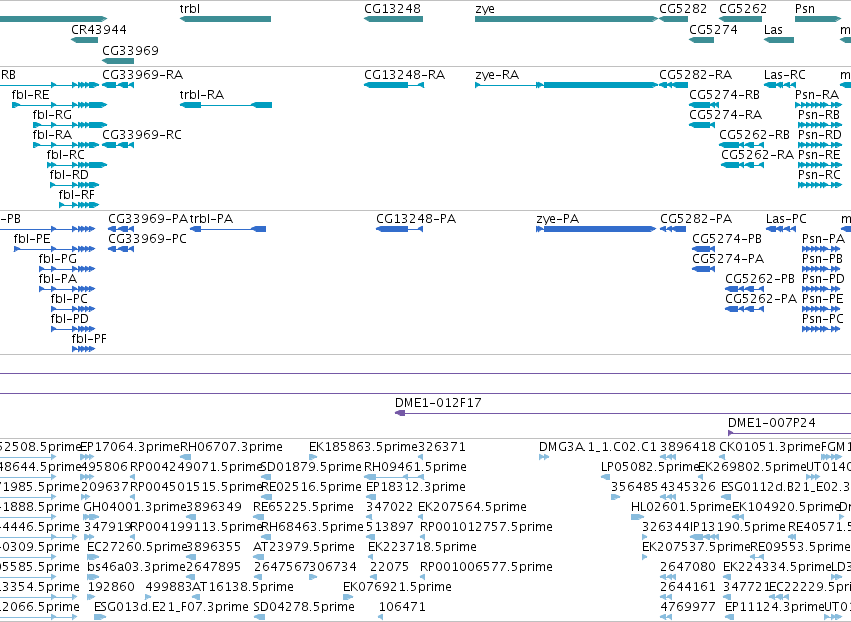Viewport: 851px width, 622px height.
Task: Select BAC clone DME1-012F17
Action: (623, 413)
